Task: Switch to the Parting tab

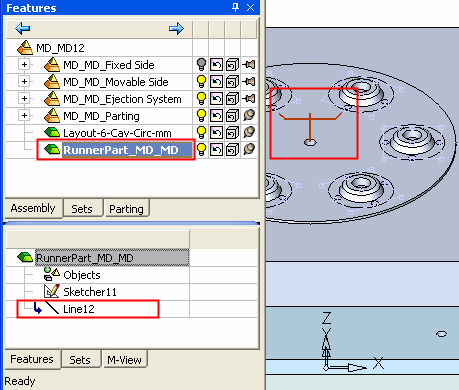Action: tap(126, 209)
